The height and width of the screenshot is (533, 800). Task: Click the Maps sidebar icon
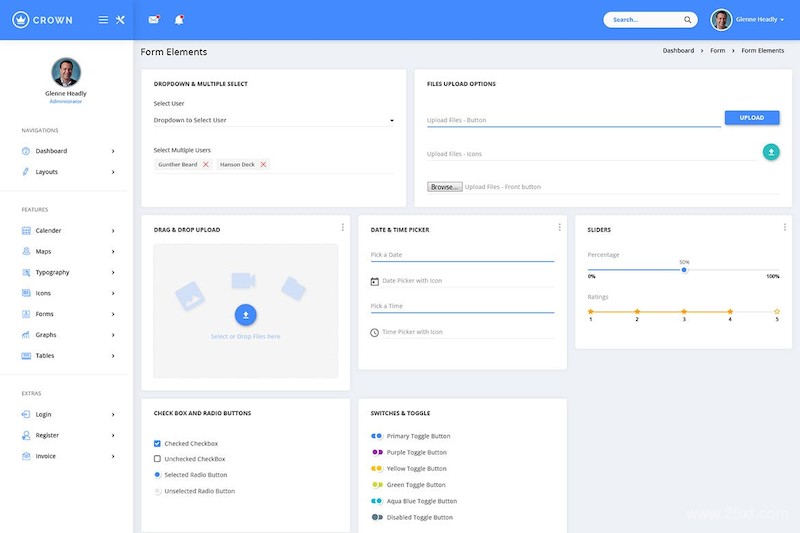pos(26,251)
